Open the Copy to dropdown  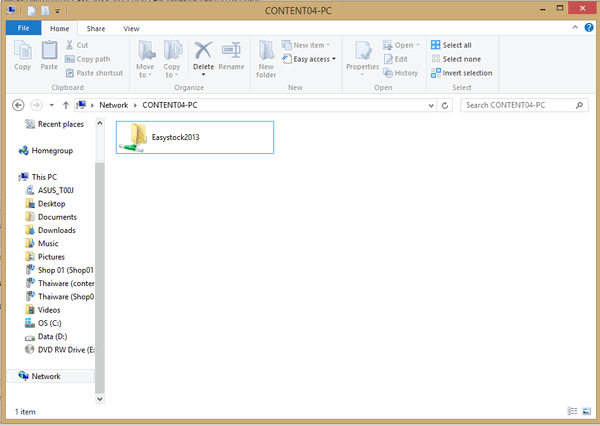pos(172,59)
